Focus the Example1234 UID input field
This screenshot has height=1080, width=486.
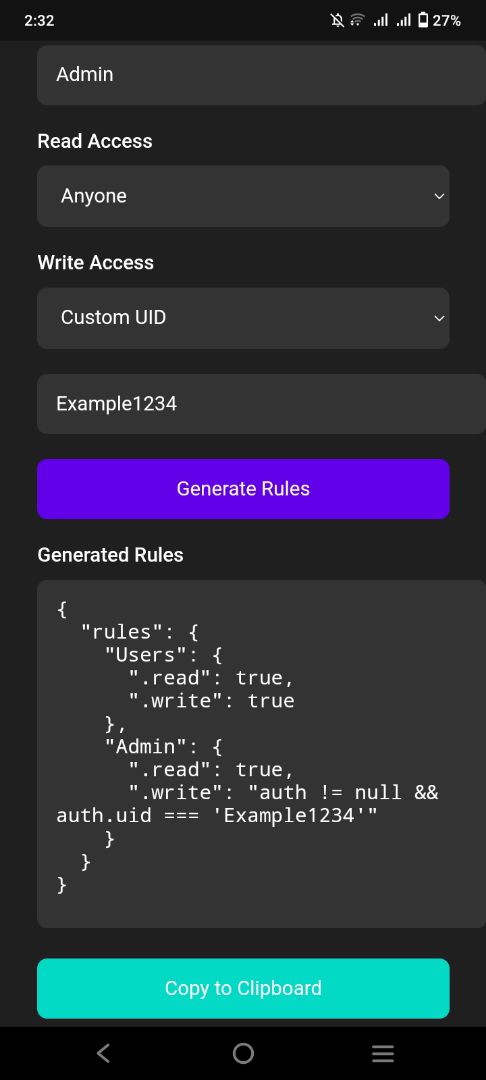click(x=262, y=404)
